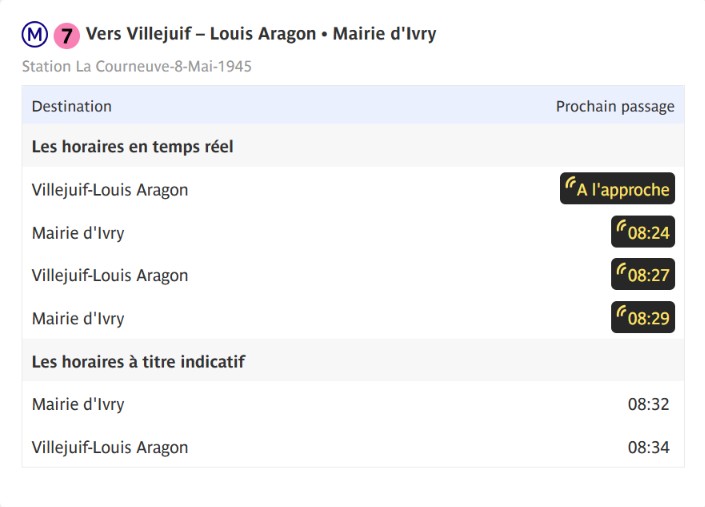The width and height of the screenshot is (705, 507).
Task: Click the signal icon on the 08:24 badge
Action: [621, 226]
